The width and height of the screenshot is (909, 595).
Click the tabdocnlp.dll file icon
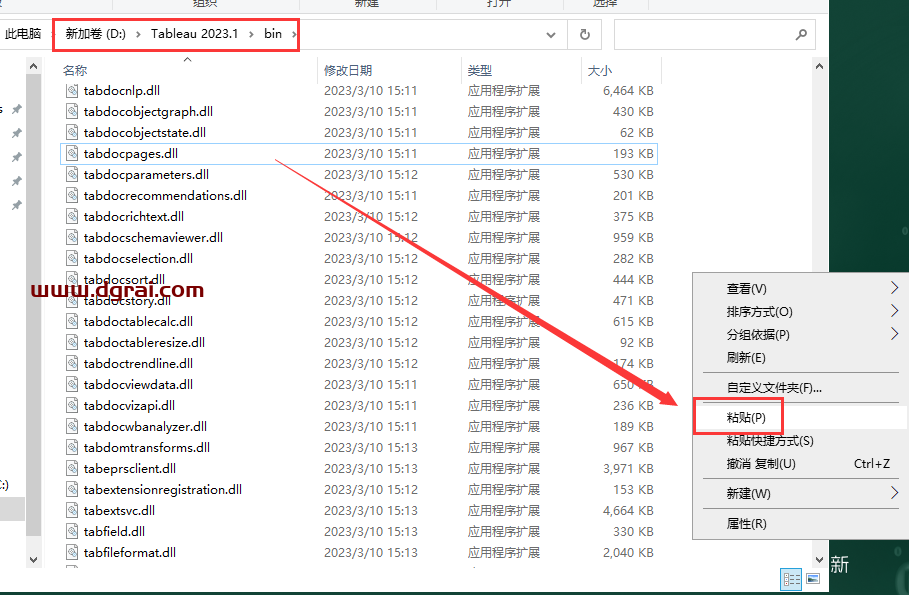(x=72, y=90)
